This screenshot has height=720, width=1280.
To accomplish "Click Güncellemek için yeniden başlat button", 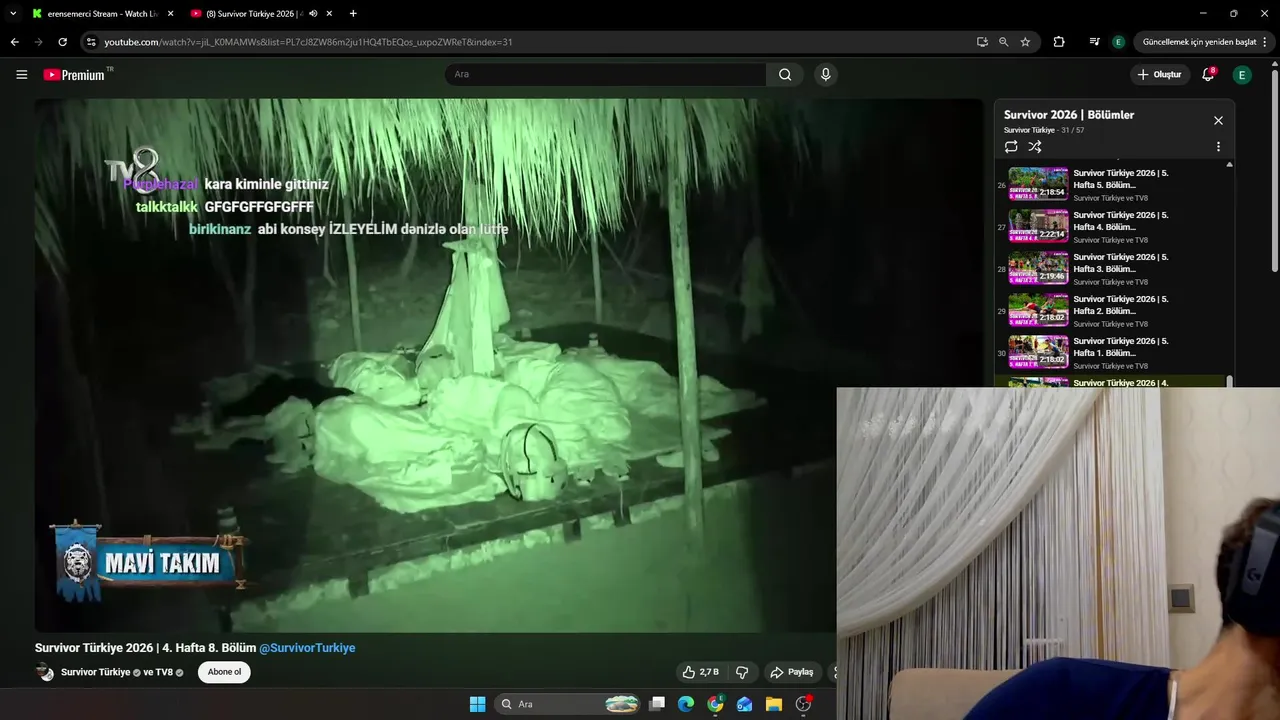I will pos(1199,42).
